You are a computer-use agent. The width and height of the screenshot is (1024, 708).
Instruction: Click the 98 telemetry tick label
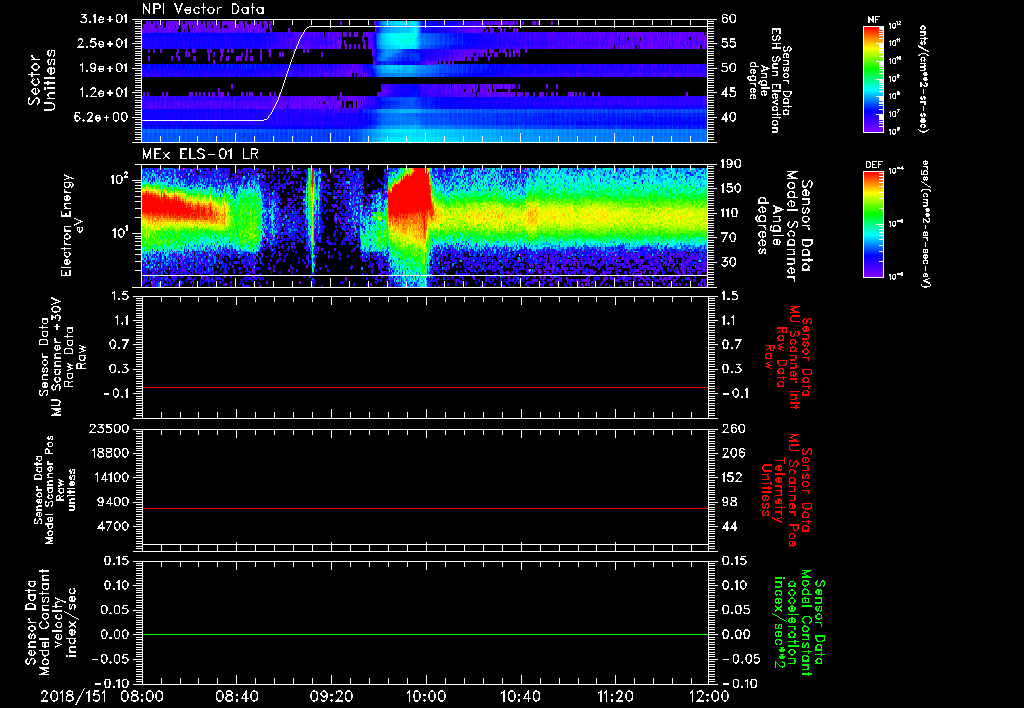tap(729, 502)
